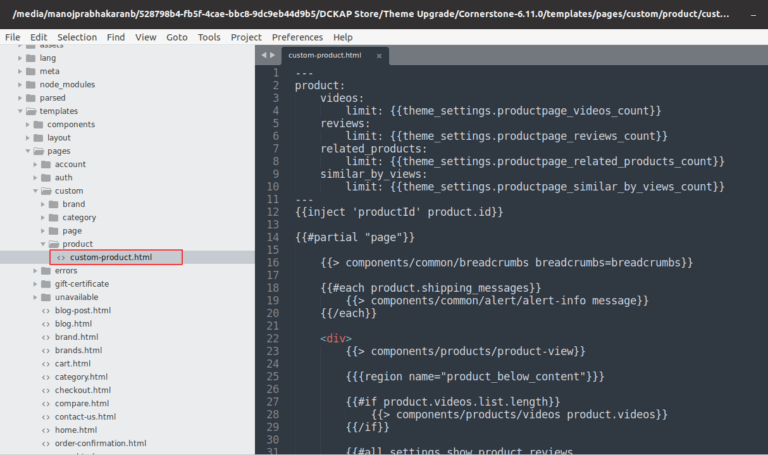
Task: Click the custom open-folder icon
Action: pyautogui.click(x=46, y=191)
